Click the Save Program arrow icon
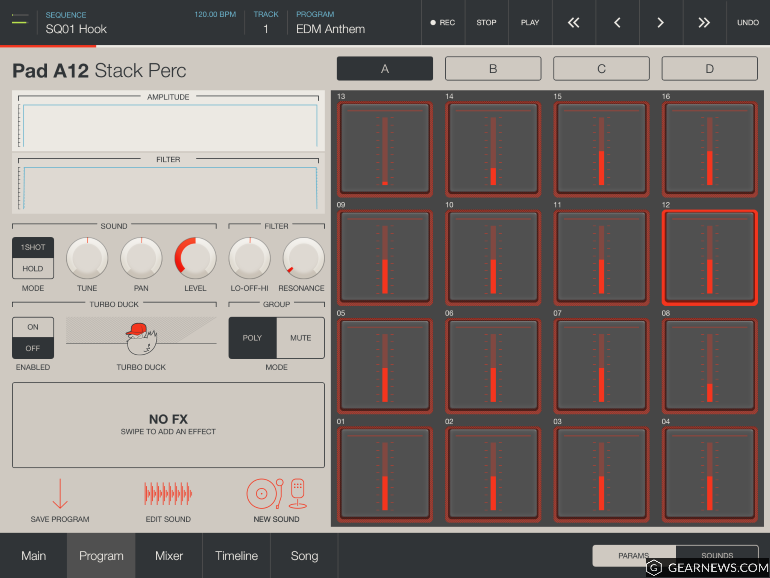This screenshot has width=770, height=578. click(x=60, y=494)
